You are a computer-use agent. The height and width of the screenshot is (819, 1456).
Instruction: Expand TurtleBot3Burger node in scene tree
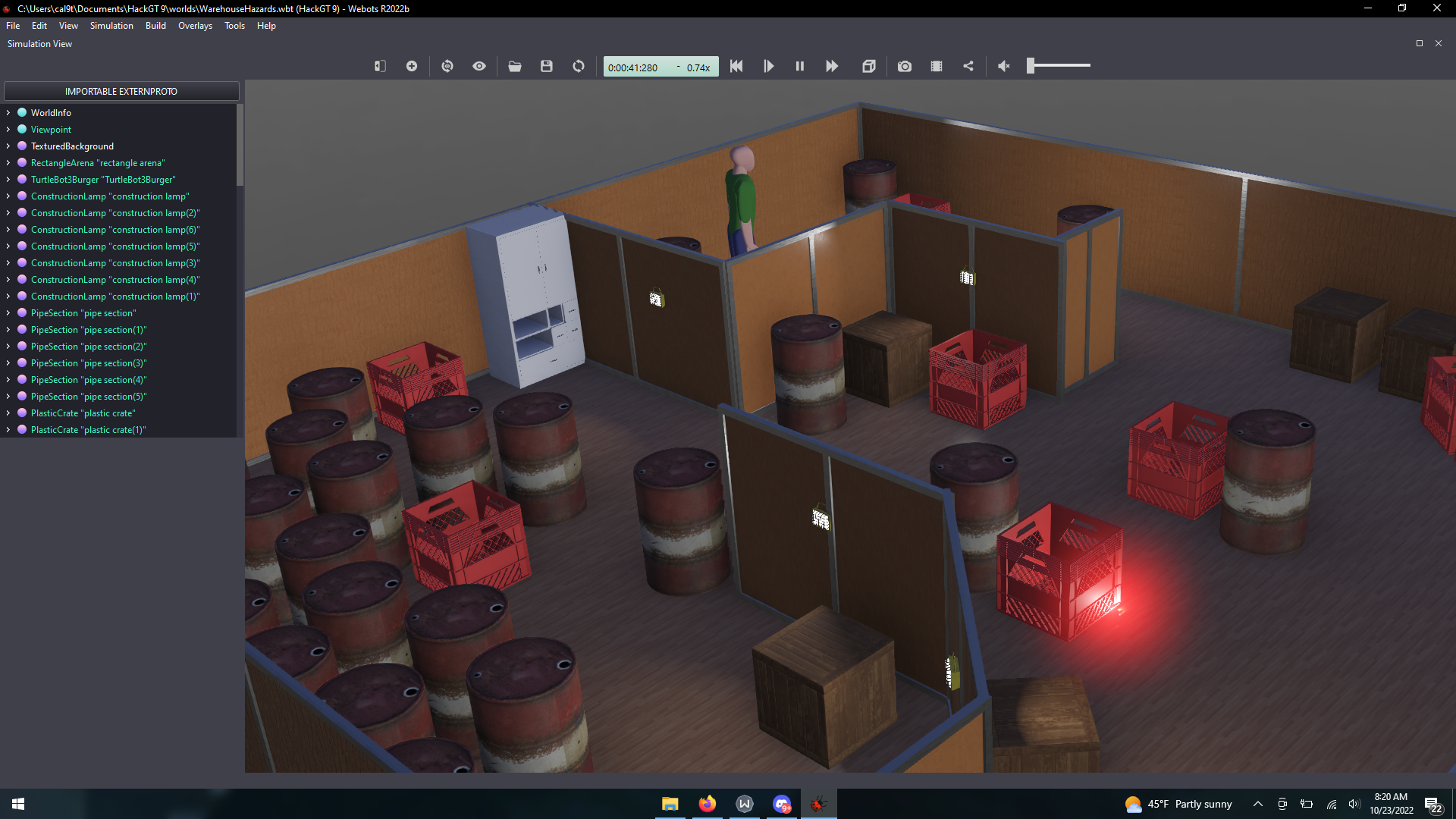point(8,180)
